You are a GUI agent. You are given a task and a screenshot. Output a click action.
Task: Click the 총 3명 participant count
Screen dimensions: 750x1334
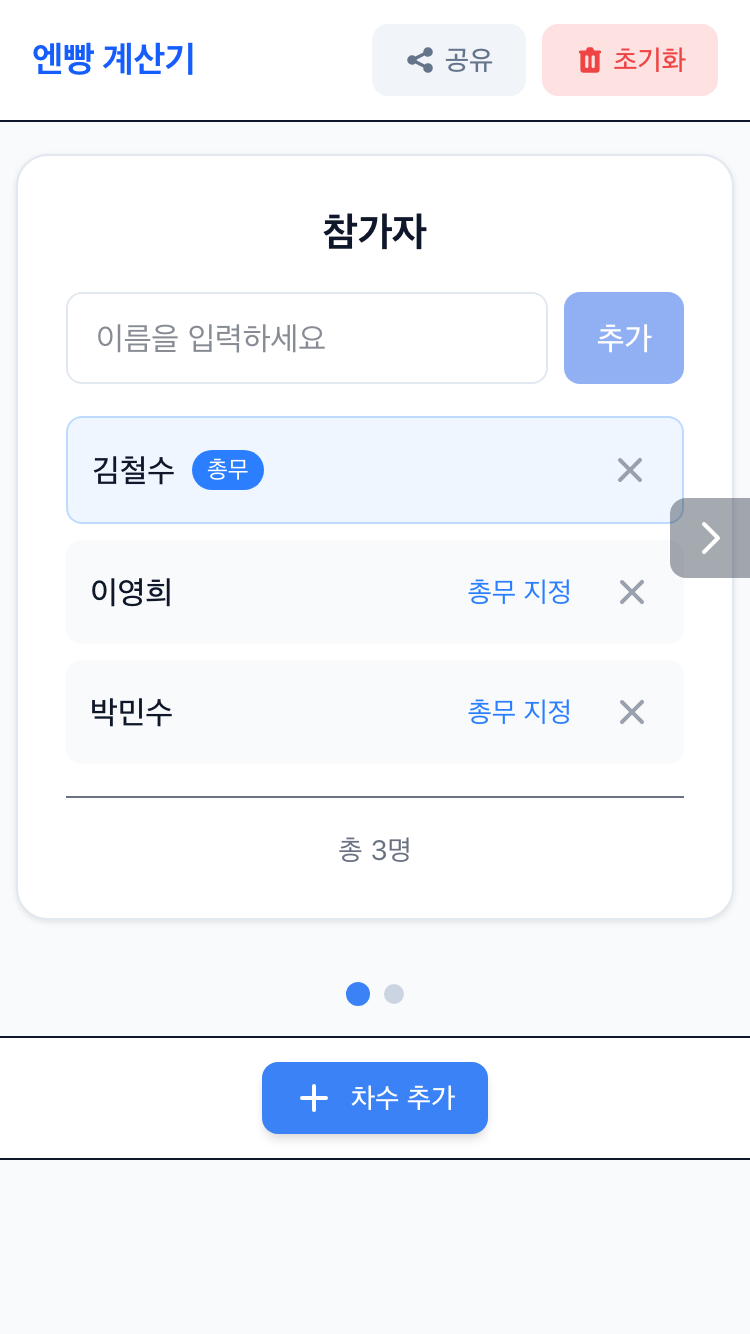(x=375, y=850)
